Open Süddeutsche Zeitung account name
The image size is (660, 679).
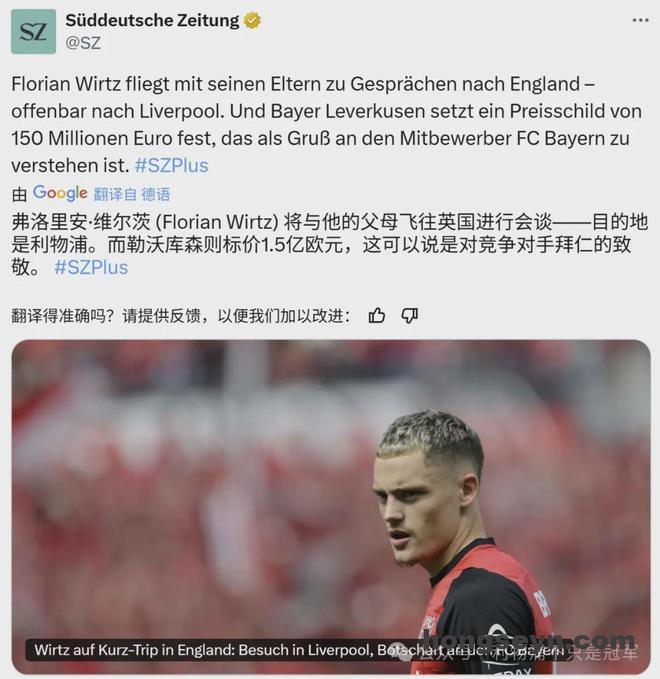click(152, 20)
